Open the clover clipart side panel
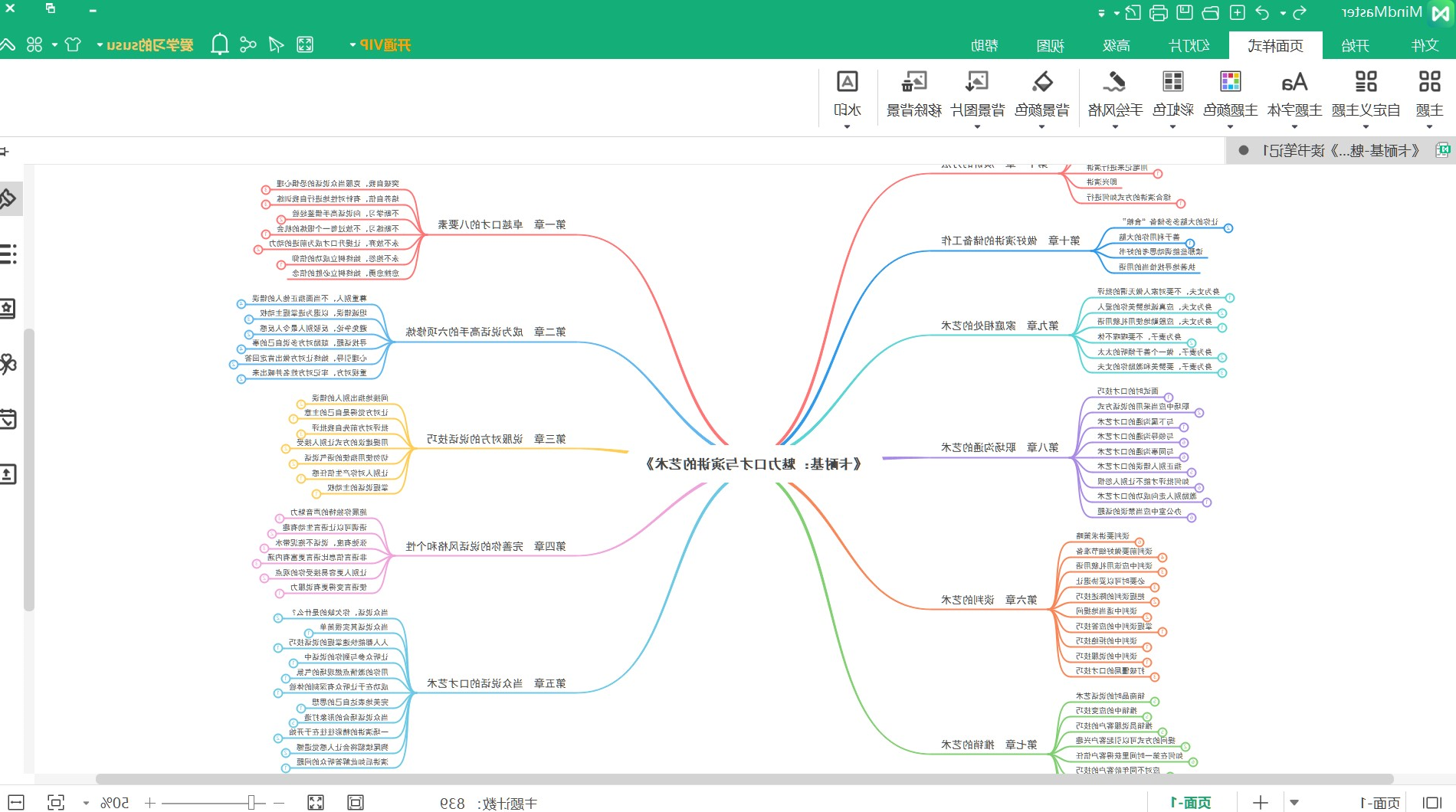Viewport: 1456px width, 812px height. point(8,364)
